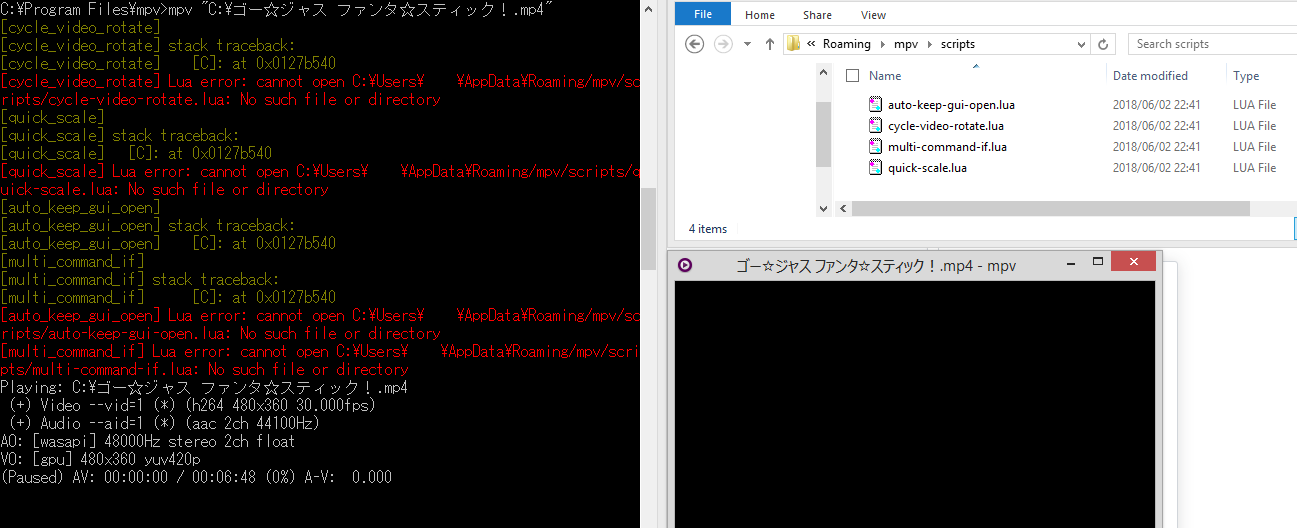
Task: Refresh the scripts folder view
Action: [1103, 44]
